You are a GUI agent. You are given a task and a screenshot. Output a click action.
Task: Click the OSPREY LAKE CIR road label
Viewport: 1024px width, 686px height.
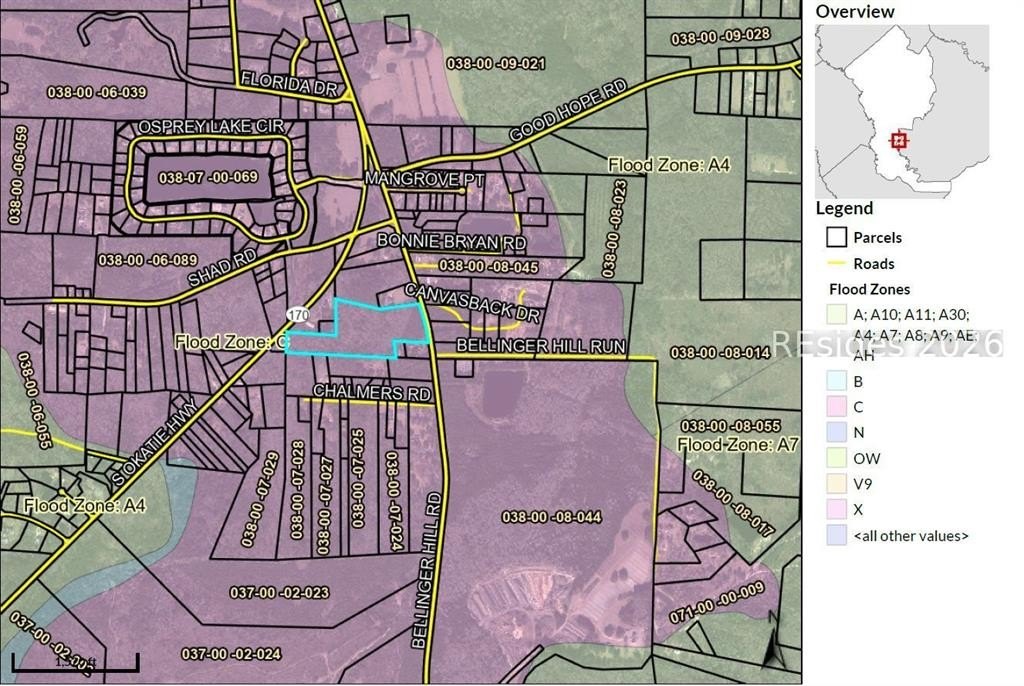coord(212,127)
